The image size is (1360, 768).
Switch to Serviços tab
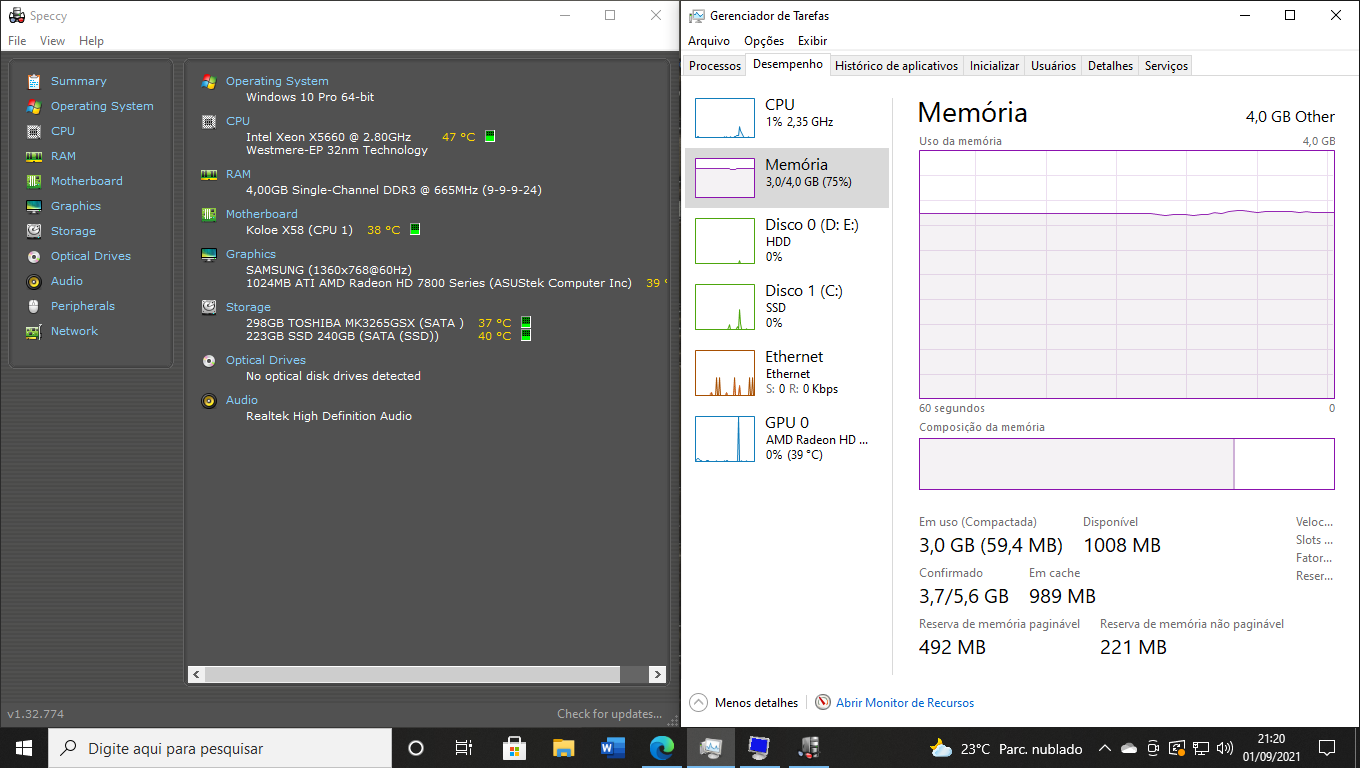pos(1166,66)
